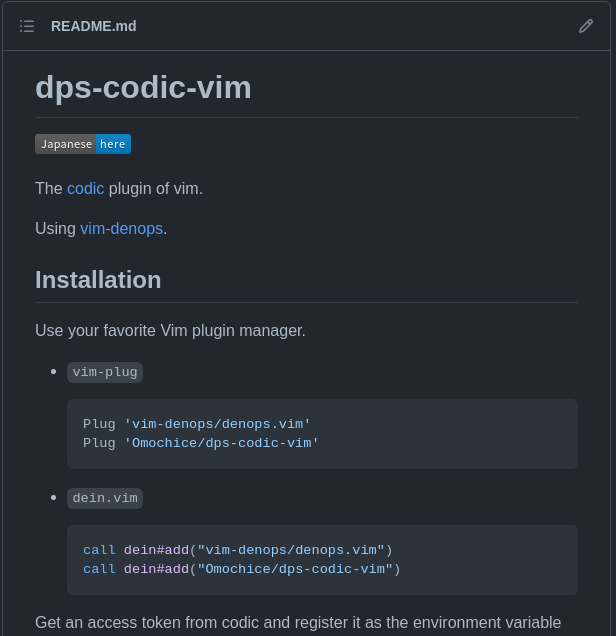Click the dein#add vim-denops/denops.vim code line
Viewport: 616px width, 636px height.
(238, 550)
